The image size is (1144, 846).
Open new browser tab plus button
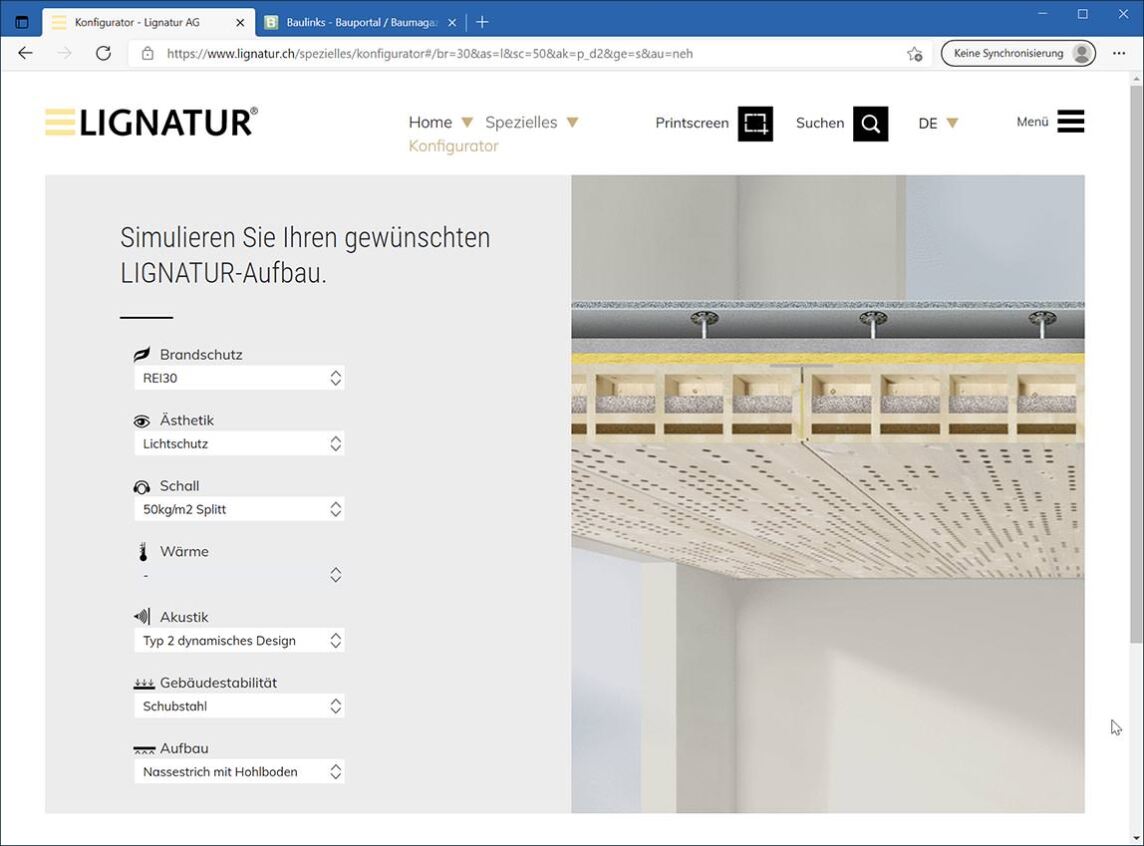point(482,22)
